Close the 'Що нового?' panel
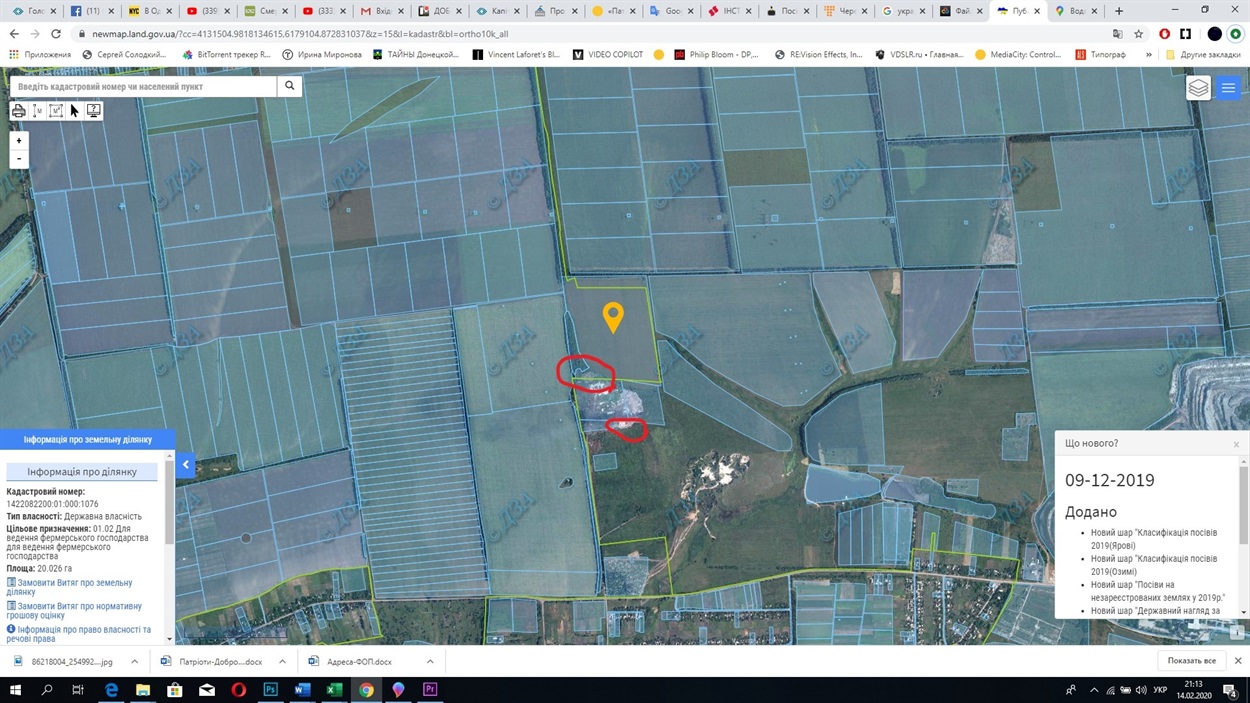This screenshot has height=703, width=1250. click(x=1236, y=444)
